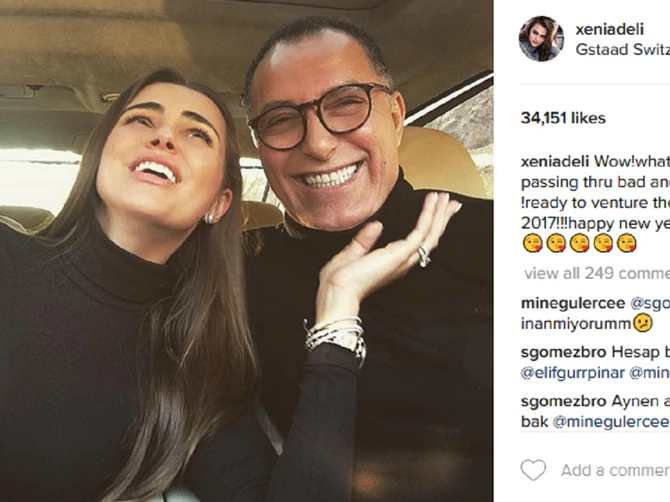Click the first kissing emoji in caption

531,243
